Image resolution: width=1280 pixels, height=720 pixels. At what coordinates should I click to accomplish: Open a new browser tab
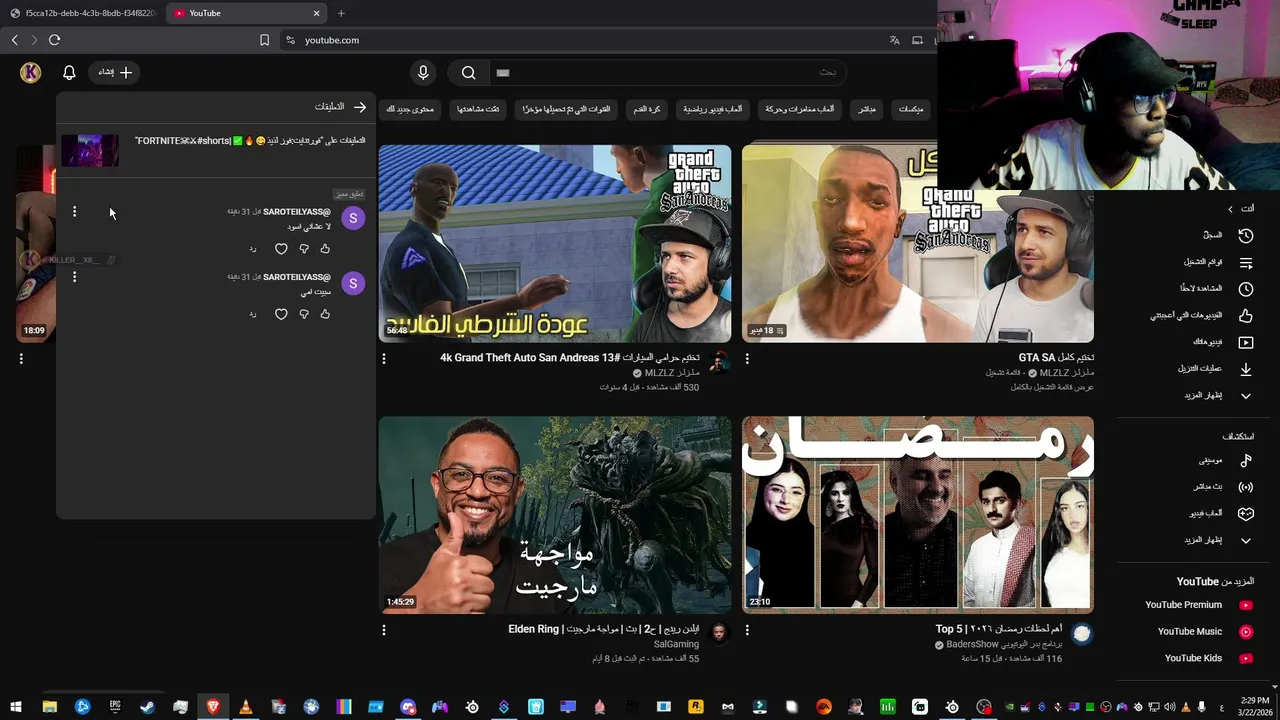tap(341, 13)
